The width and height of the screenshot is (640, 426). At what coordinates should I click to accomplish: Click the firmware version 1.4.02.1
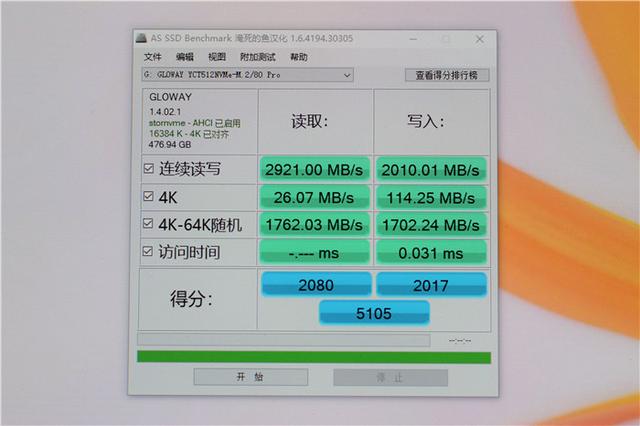[x=165, y=112]
